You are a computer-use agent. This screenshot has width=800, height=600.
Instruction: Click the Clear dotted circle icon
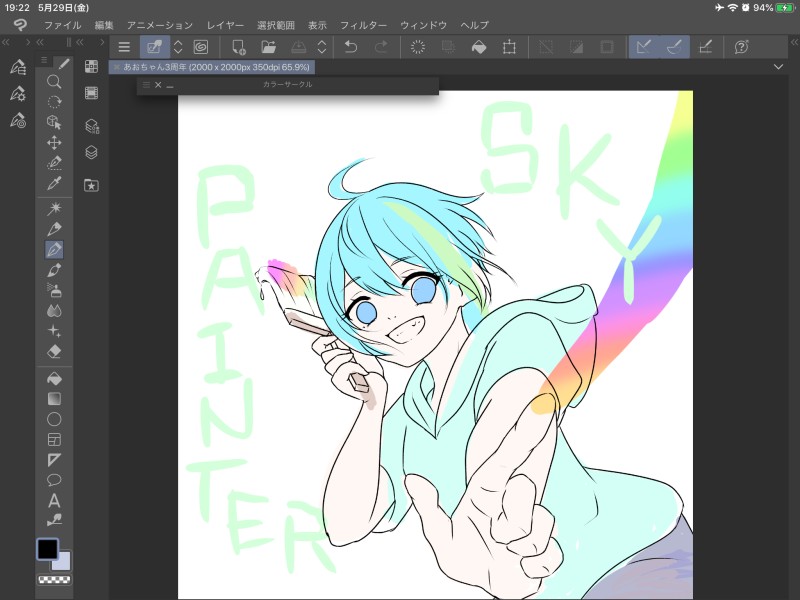[417, 47]
